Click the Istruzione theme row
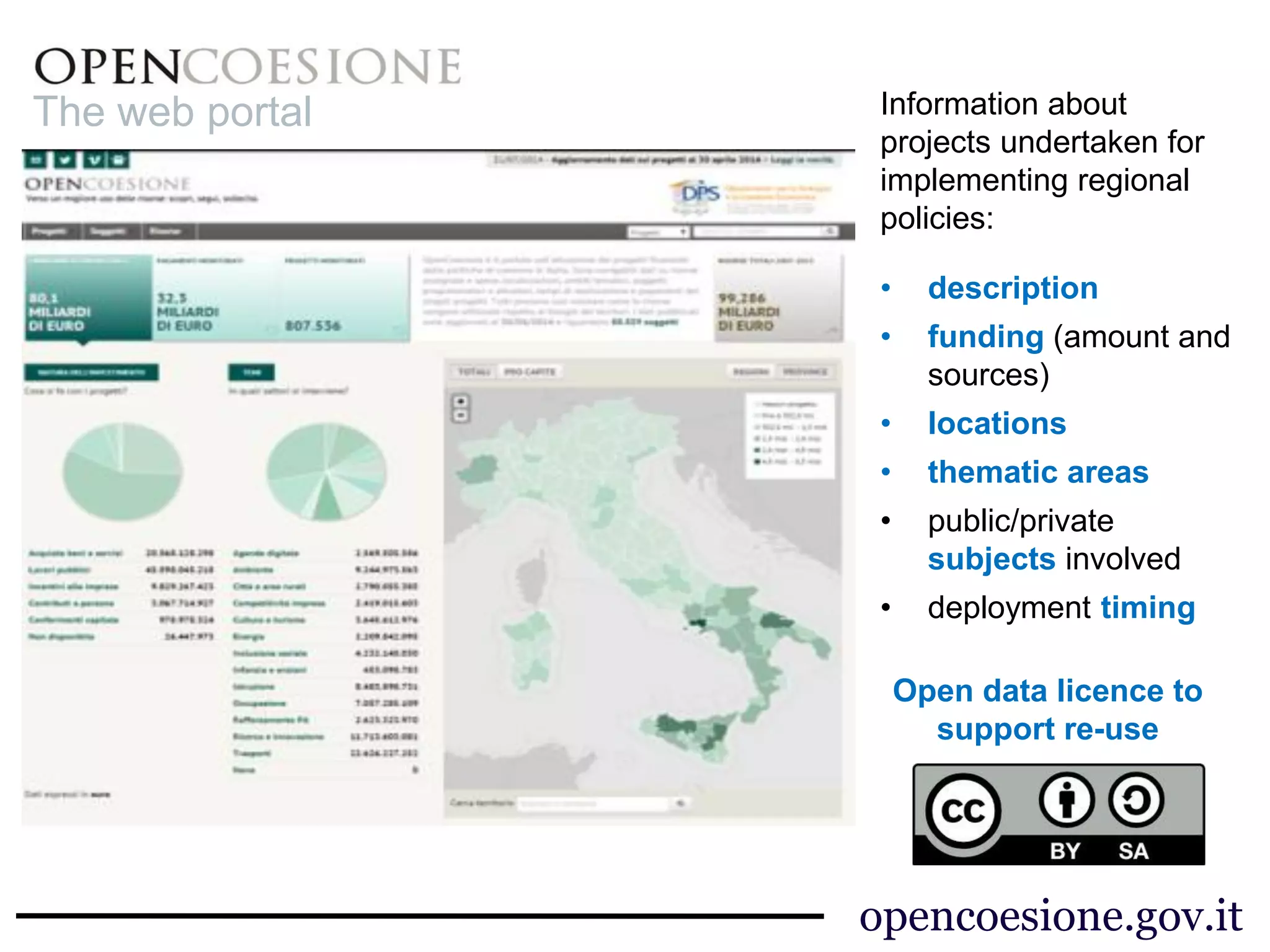Image resolution: width=1270 pixels, height=952 pixels. click(x=326, y=687)
